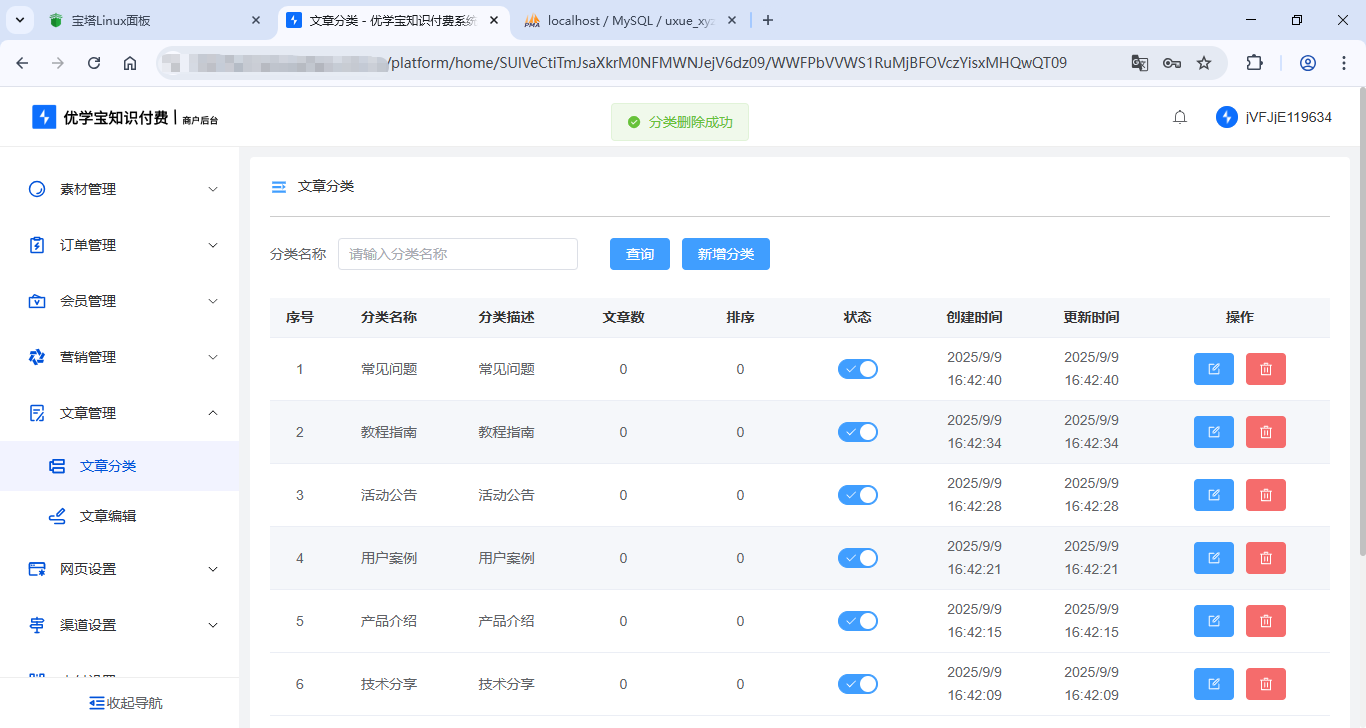The image size is (1366, 728).
Task: Expand the 素材管理 sidebar menu
Action: point(120,189)
